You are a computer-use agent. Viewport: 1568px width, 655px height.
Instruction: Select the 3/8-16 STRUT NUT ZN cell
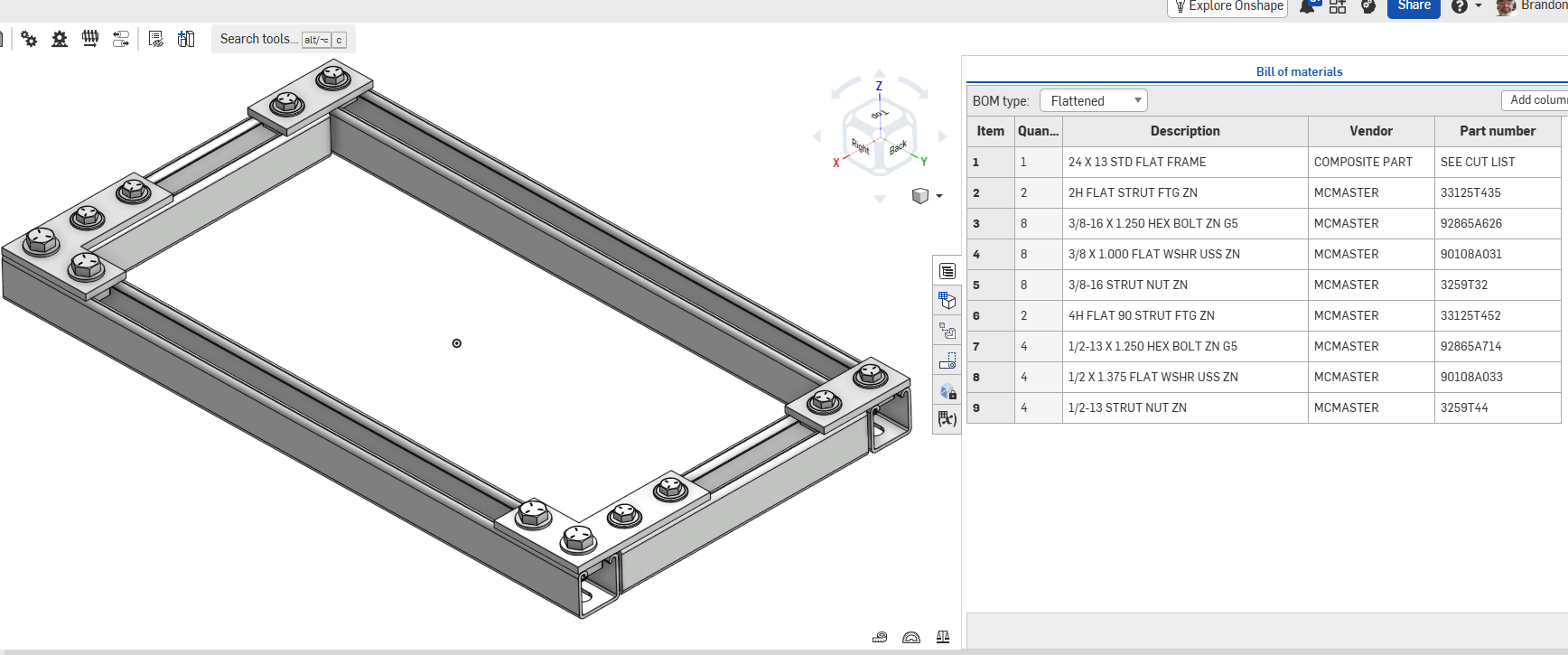point(1185,285)
